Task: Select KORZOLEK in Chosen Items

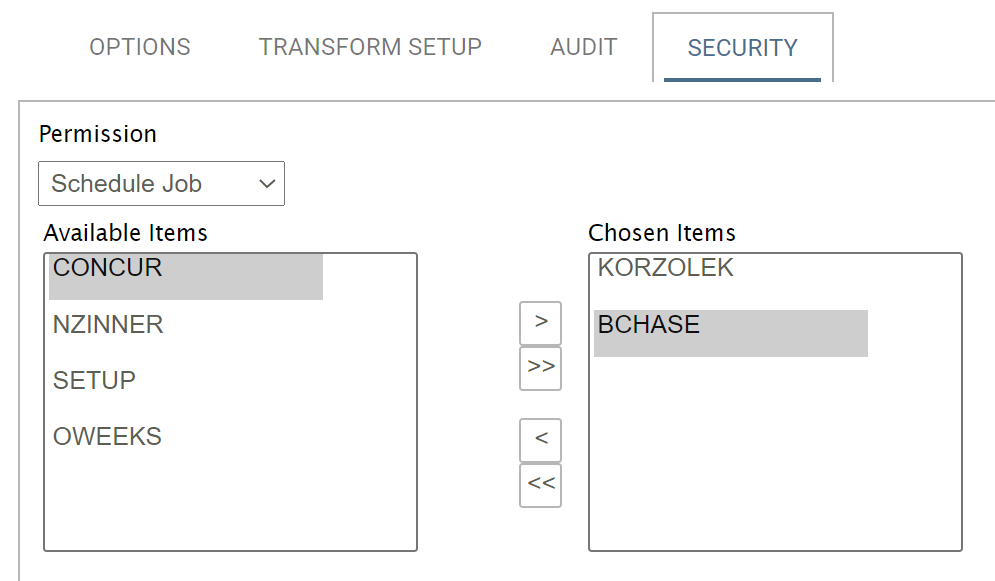Action: pyautogui.click(x=665, y=268)
